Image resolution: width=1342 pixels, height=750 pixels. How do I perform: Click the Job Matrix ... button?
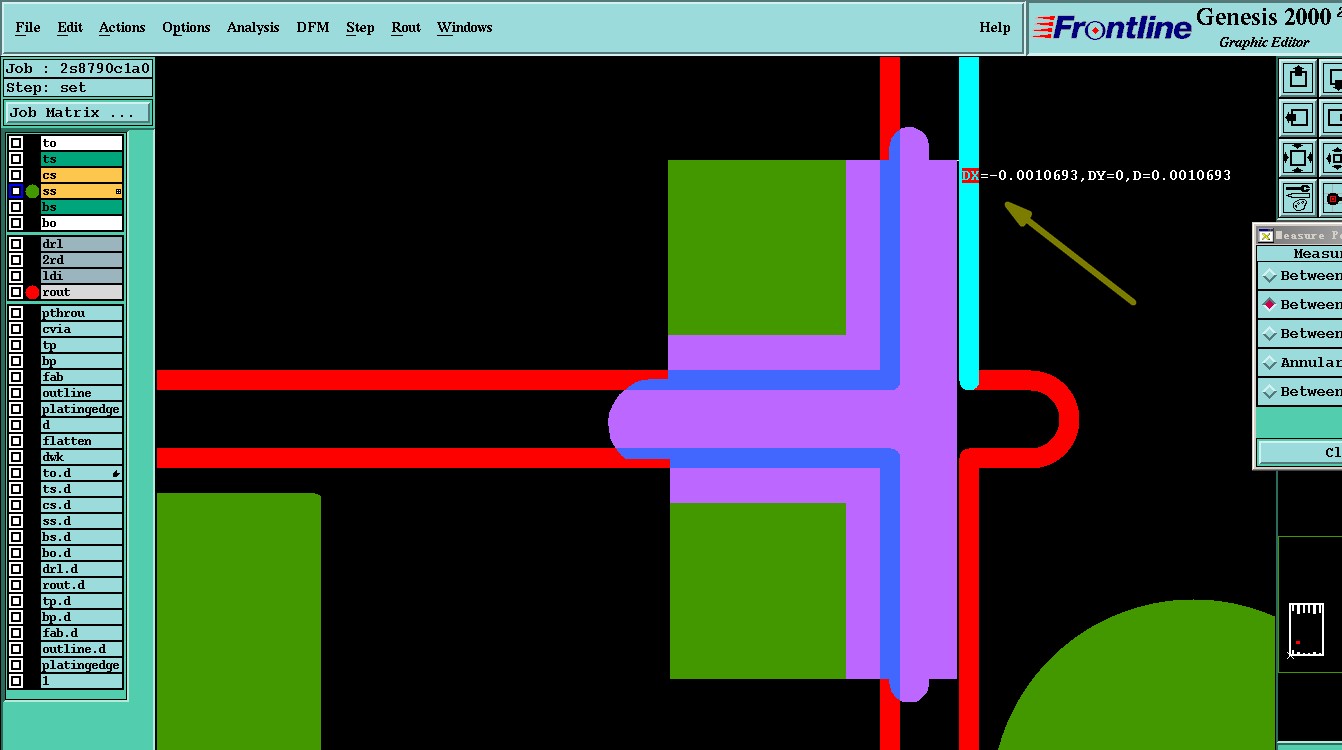[x=78, y=113]
